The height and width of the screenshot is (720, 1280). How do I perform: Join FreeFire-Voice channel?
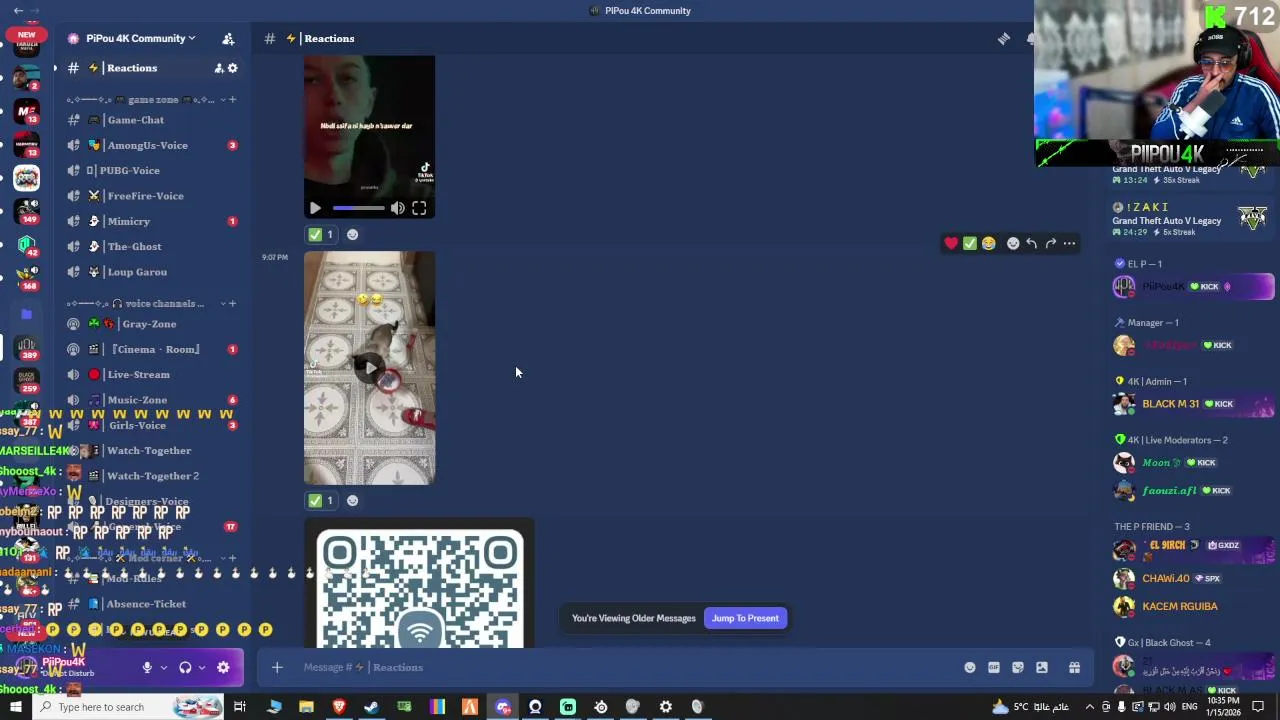point(152,196)
